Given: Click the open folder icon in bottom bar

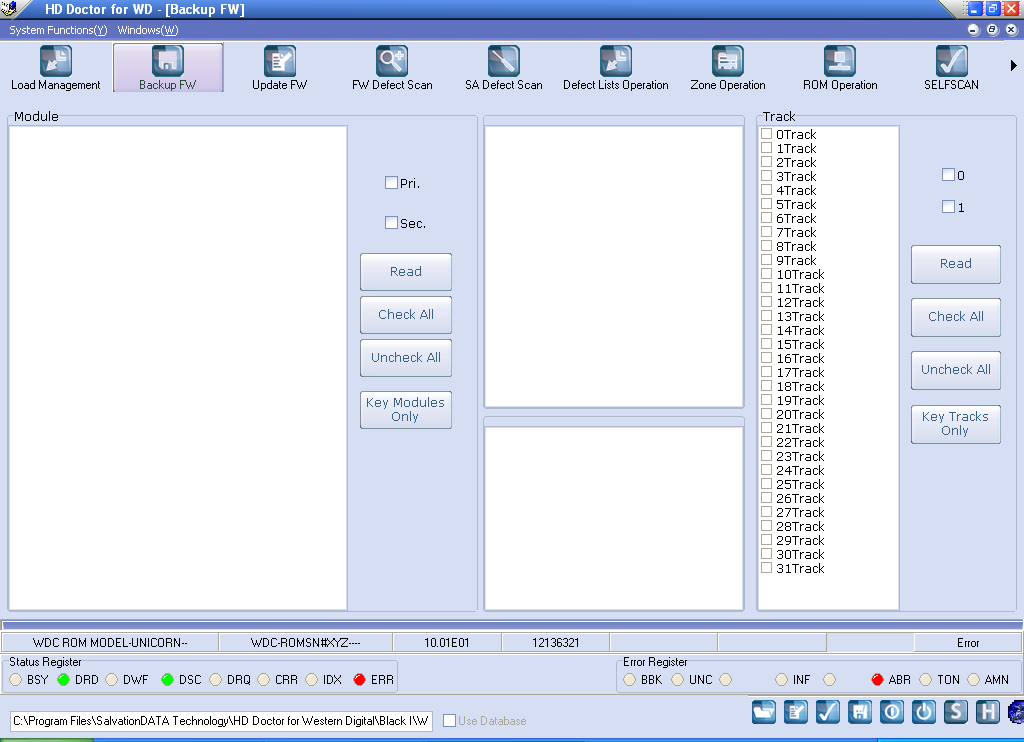Looking at the screenshot, I should tap(764, 711).
